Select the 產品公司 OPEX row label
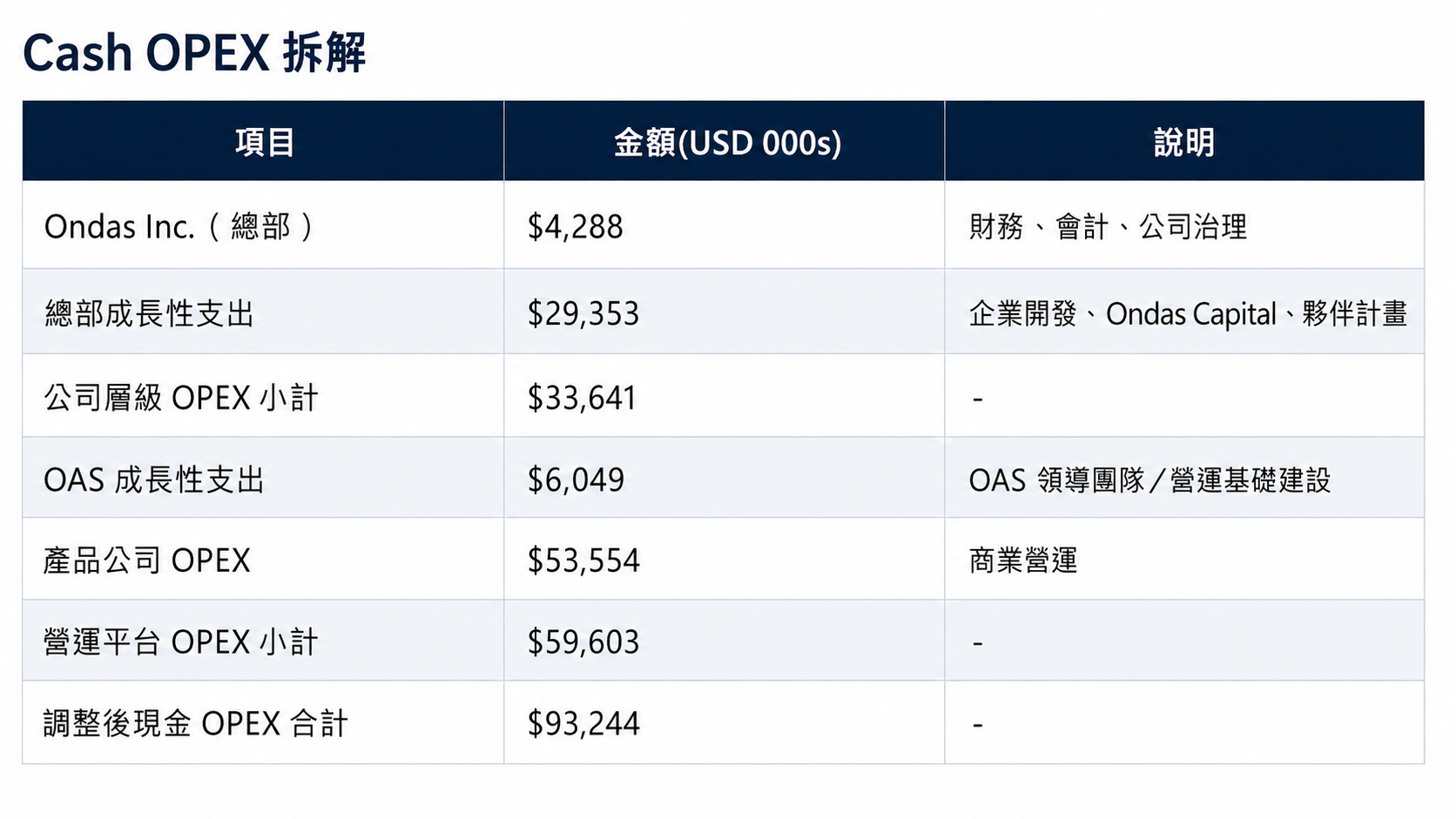The height and width of the screenshot is (819, 1456). 146,561
